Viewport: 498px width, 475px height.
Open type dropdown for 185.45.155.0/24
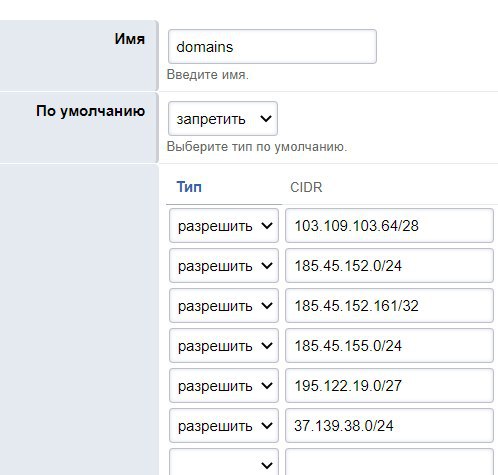(224, 346)
